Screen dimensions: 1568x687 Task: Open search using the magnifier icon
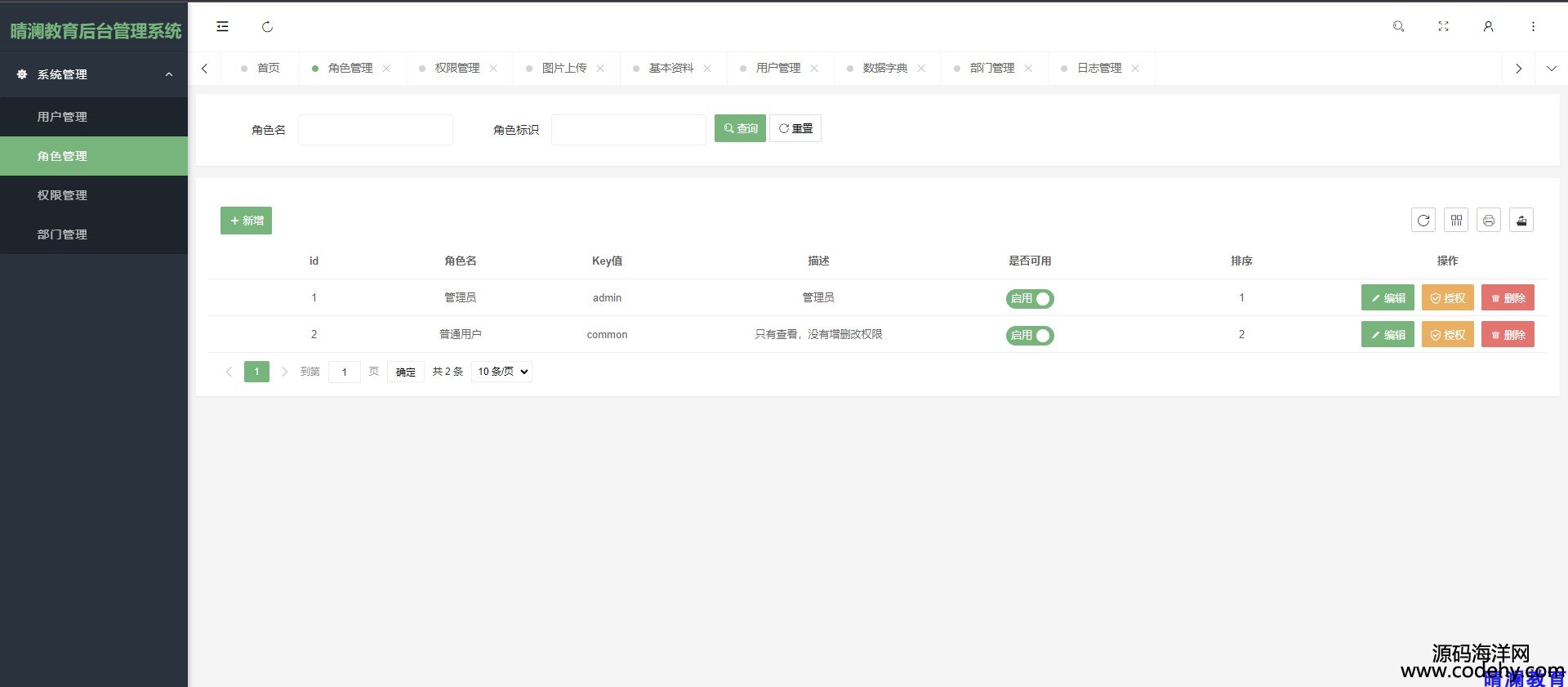point(1398,27)
